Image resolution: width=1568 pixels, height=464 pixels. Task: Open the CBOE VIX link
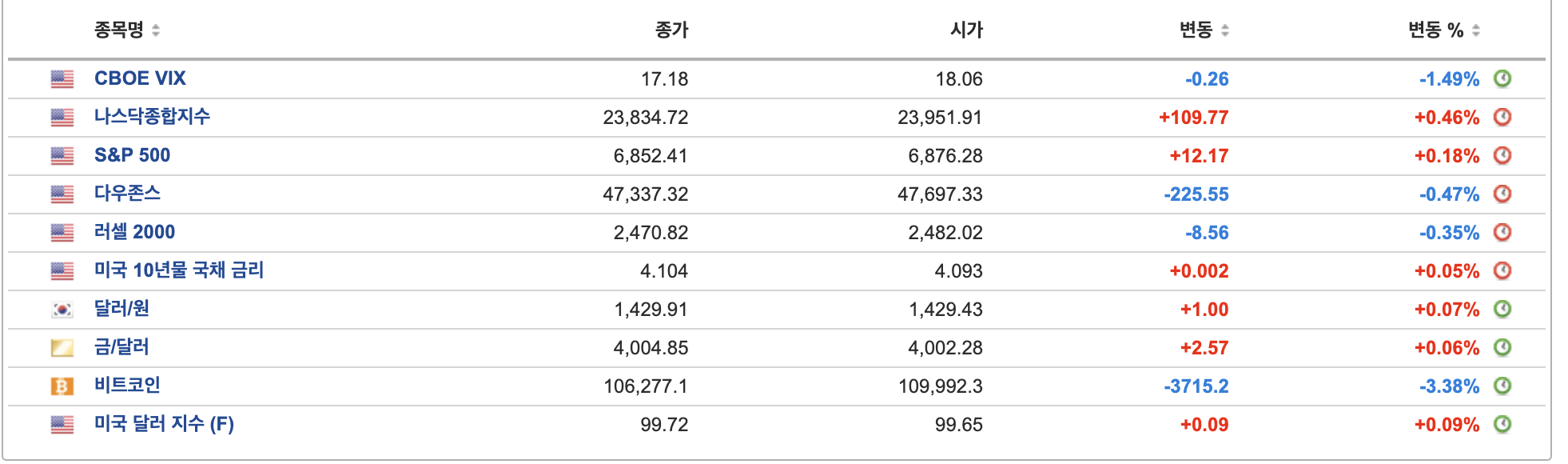tap(140, 78)
